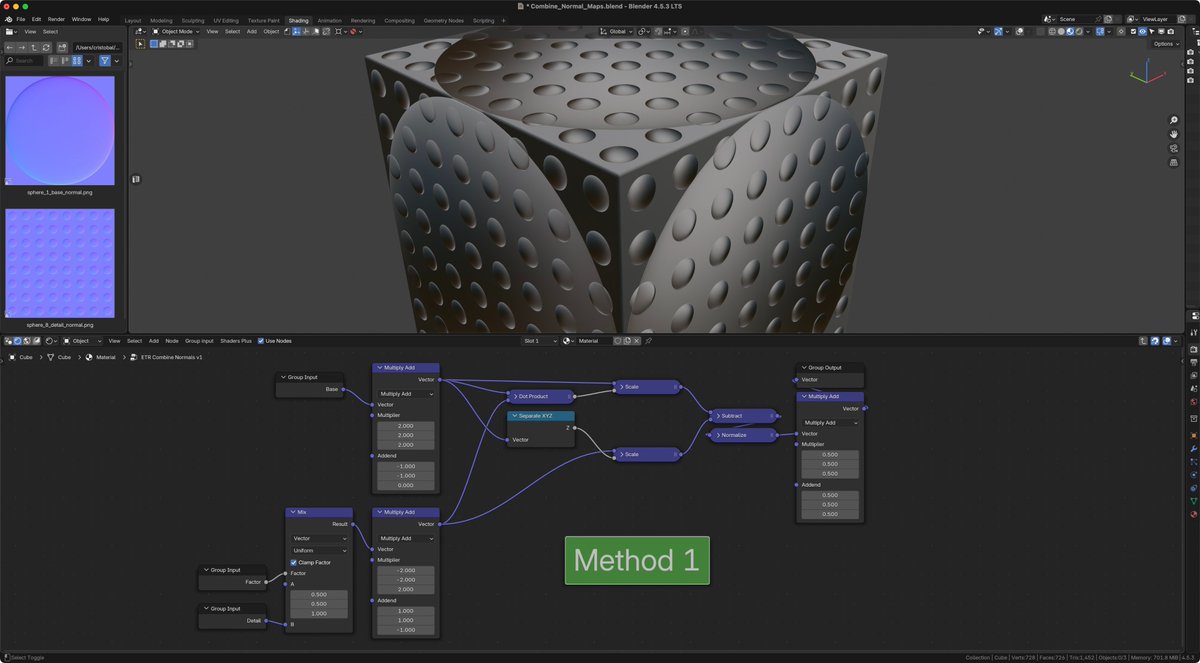
Task: Switch to the Modeling workspace tab
Action: coord(161,20)
